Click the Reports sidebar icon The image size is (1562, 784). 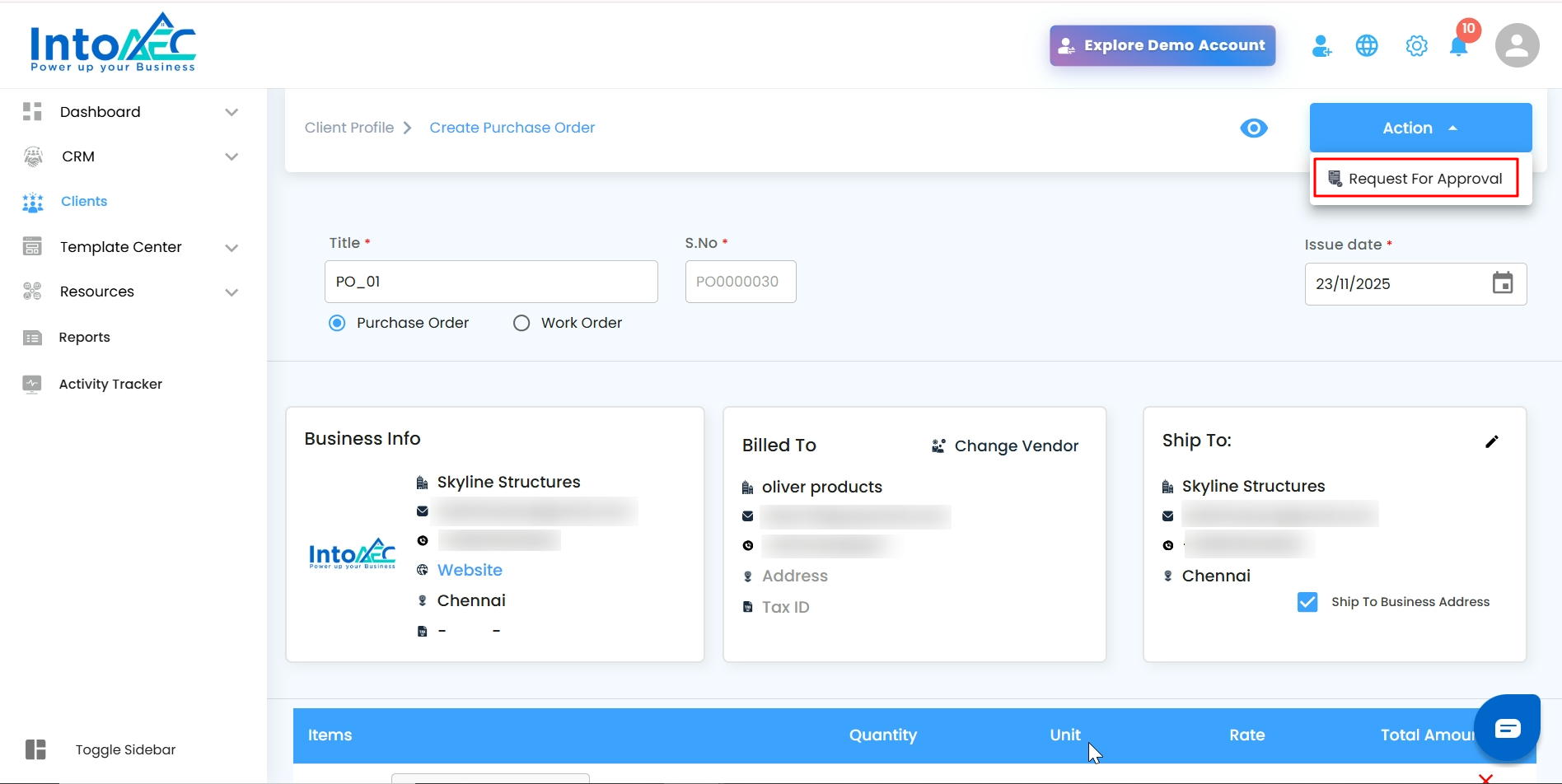(x=32, y=338)
